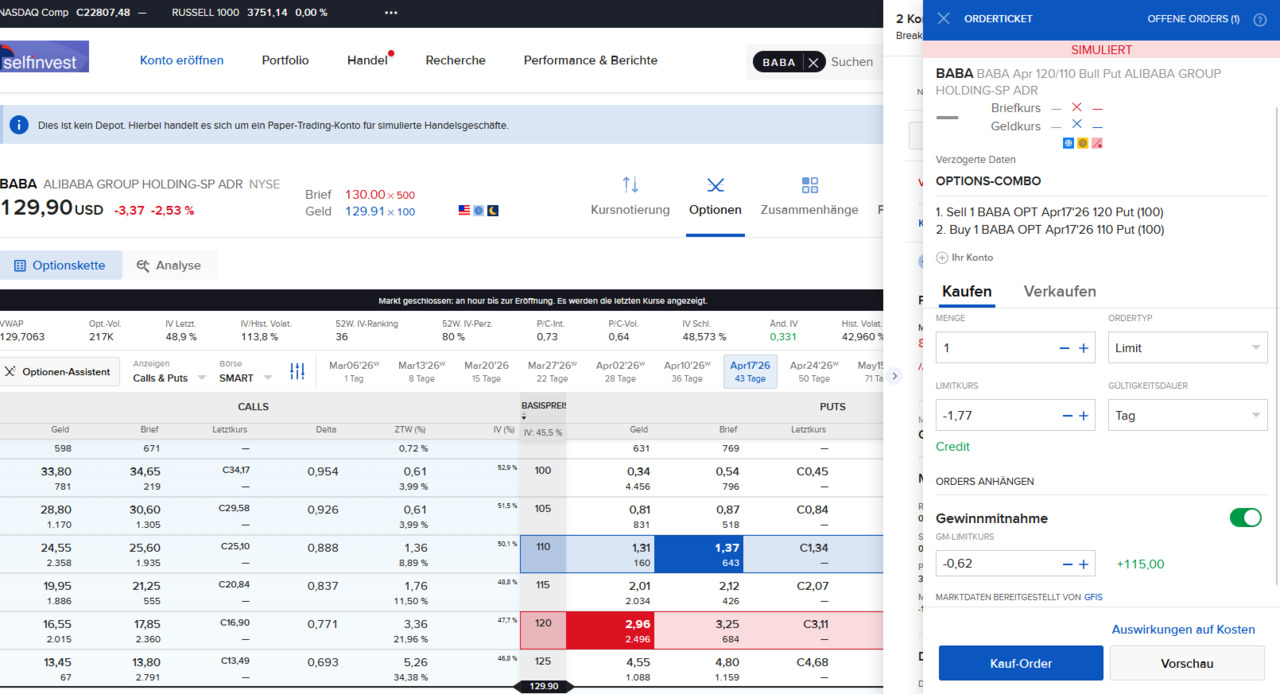Click the three-dots ticker bar menu

[391, 13]
